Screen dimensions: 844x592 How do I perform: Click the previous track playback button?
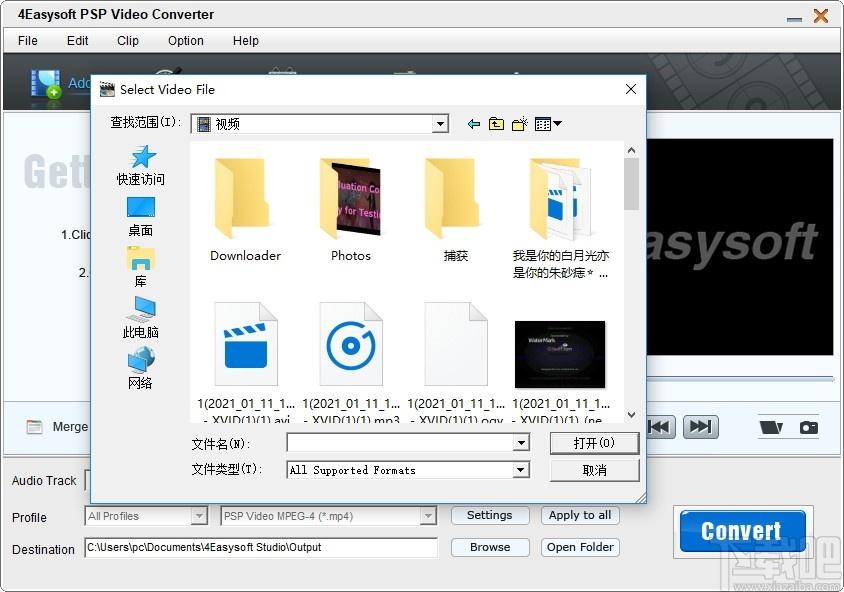click(x=659, y=427)
